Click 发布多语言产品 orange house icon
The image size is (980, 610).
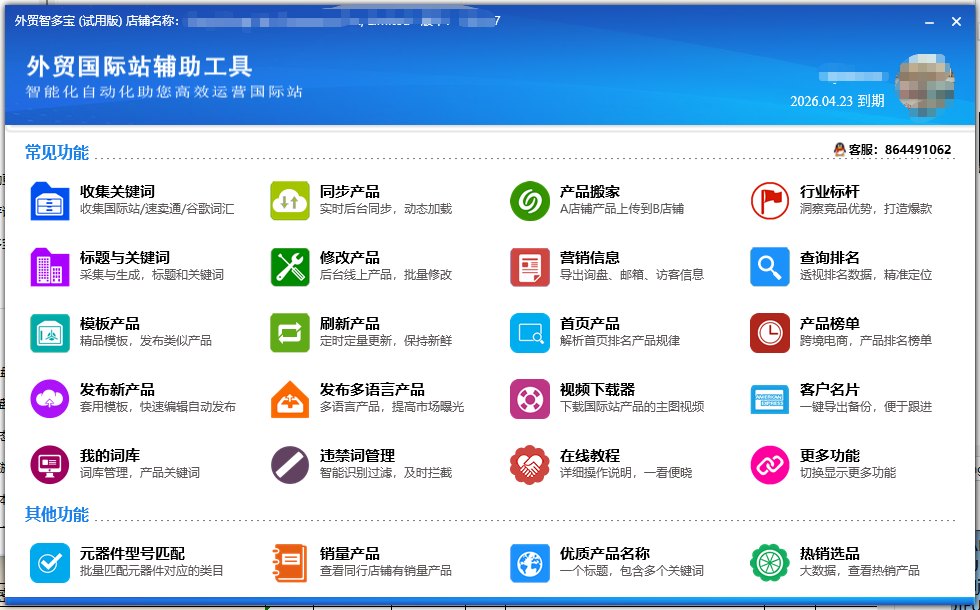click(290, 399)
